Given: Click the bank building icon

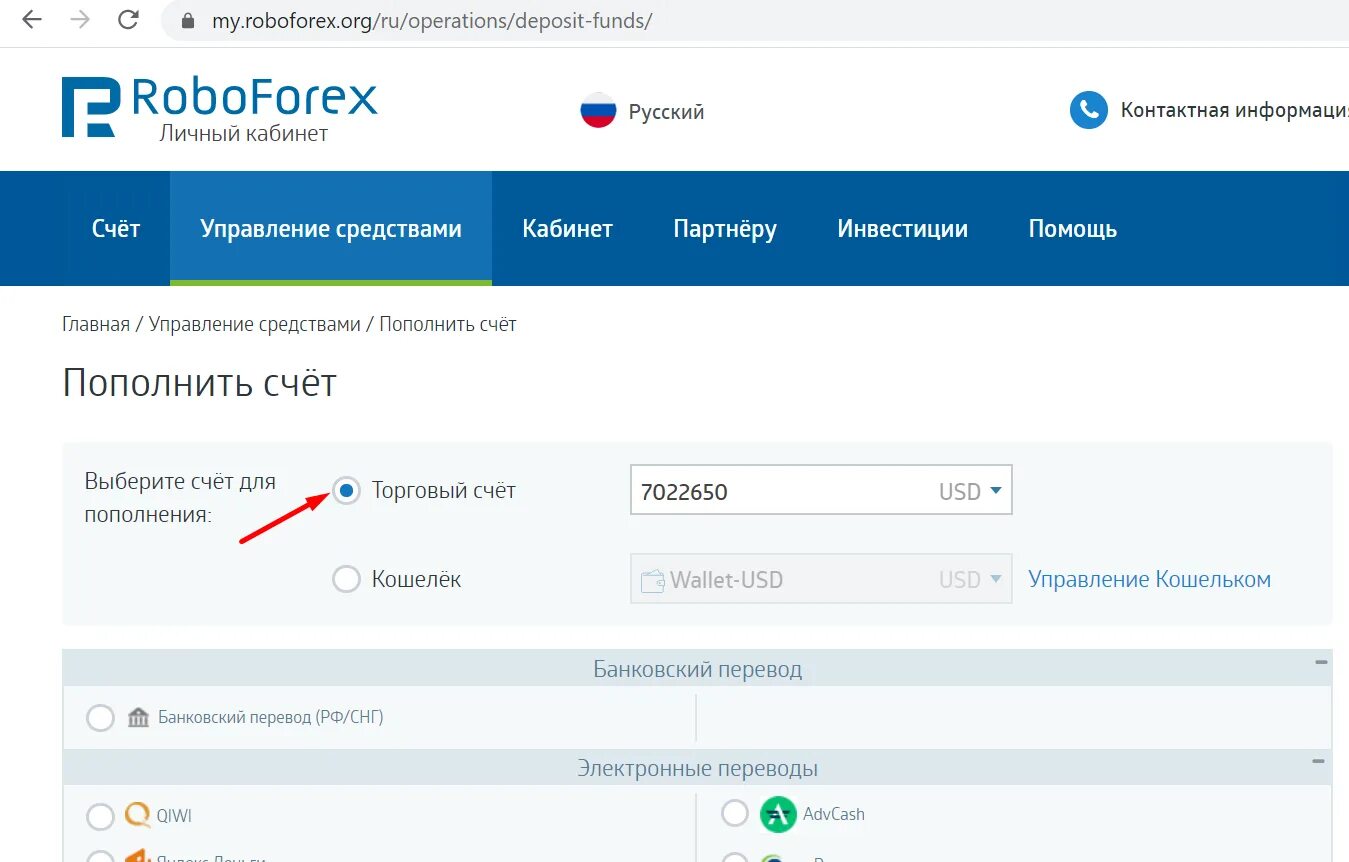Looking at the screenshot, I should coord(138,717).
